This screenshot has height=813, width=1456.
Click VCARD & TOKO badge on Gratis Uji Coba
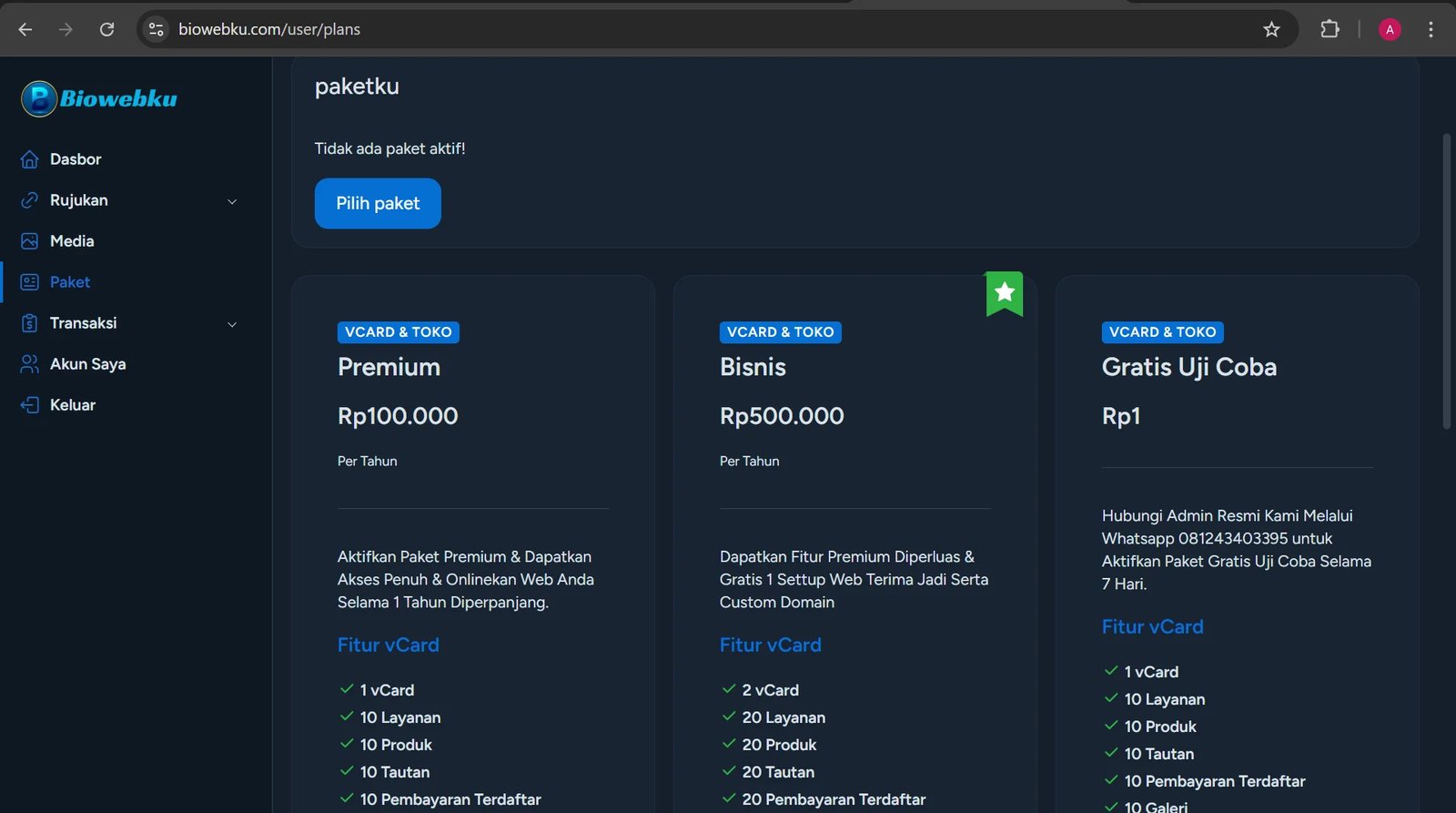click(x=1163, y=332)
